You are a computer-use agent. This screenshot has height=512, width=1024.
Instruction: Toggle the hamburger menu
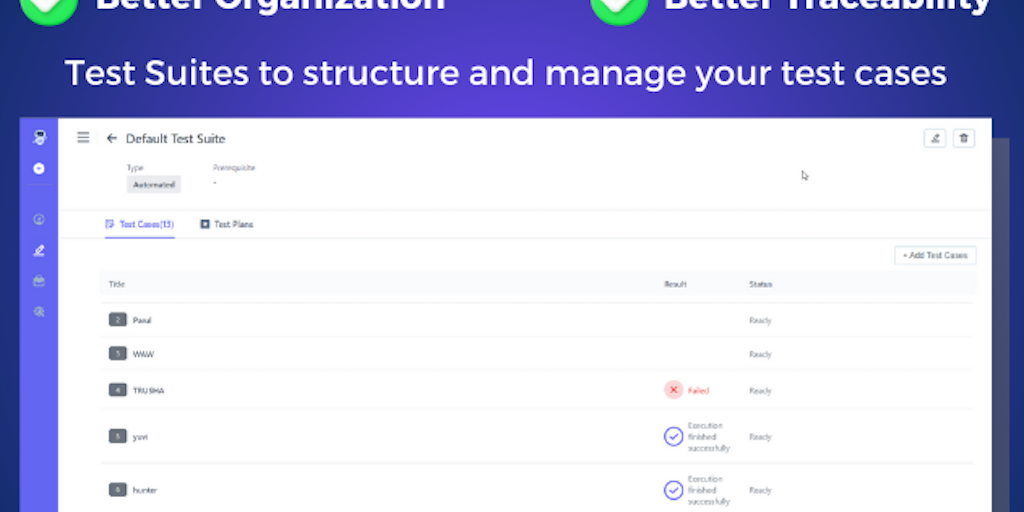[83, 138]
